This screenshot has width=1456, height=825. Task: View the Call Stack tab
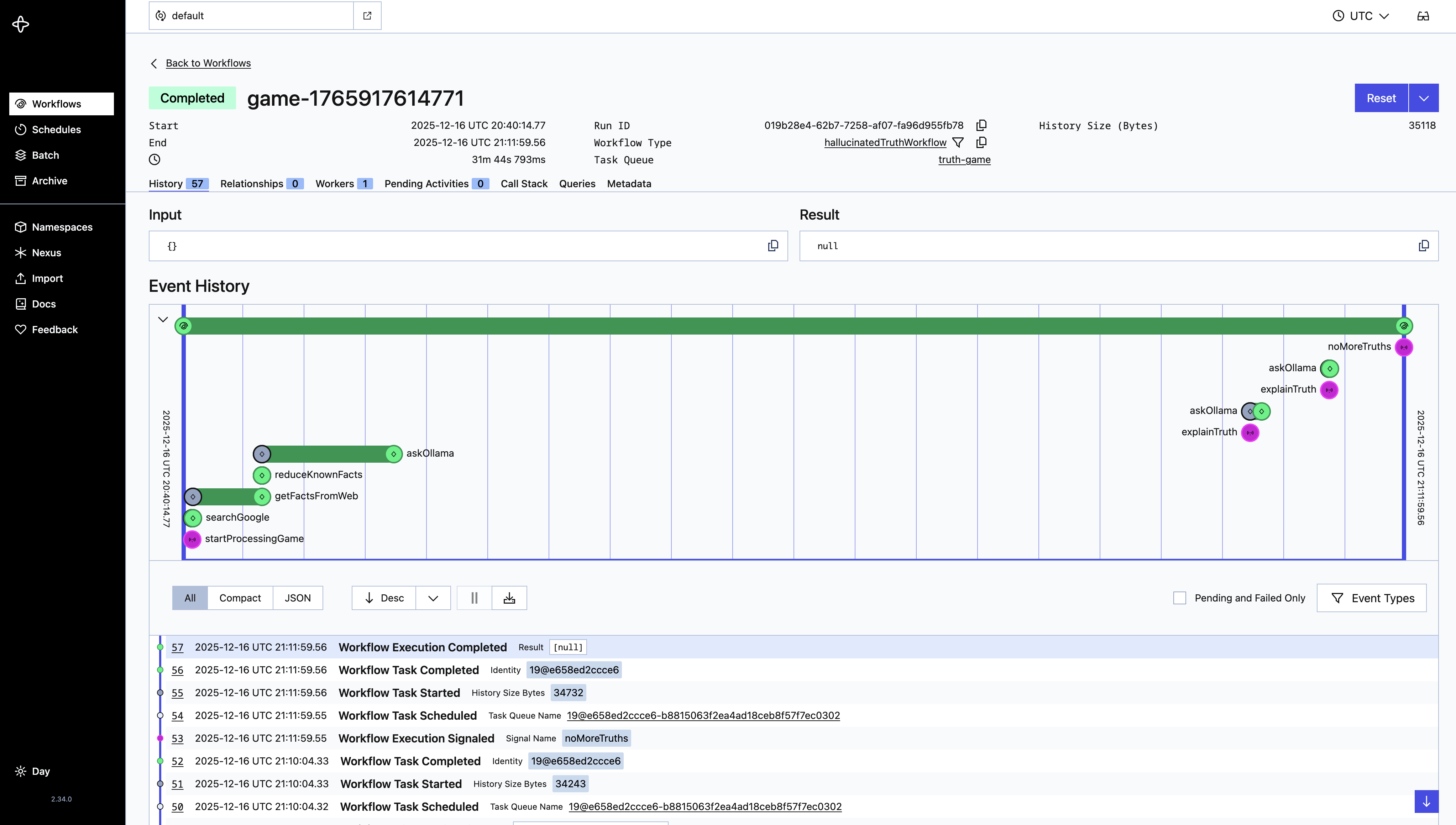point(524,184)
